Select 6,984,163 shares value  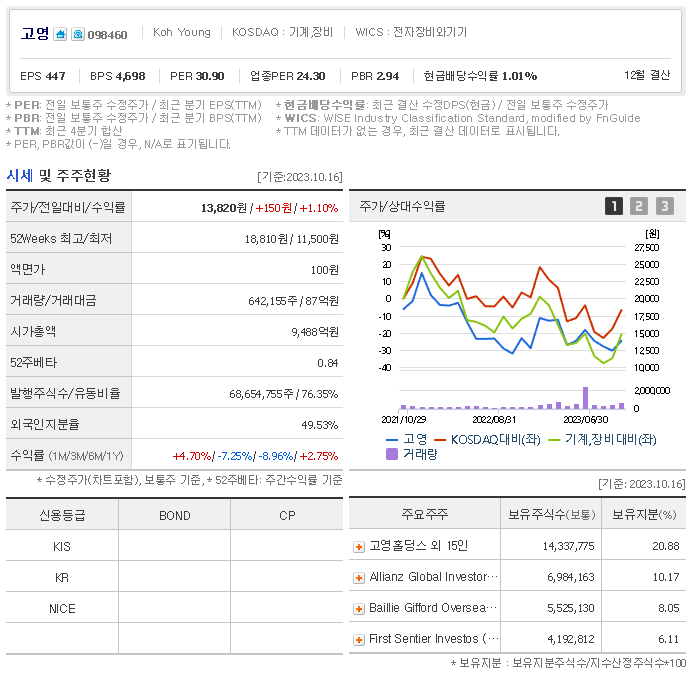pos(571,577)
